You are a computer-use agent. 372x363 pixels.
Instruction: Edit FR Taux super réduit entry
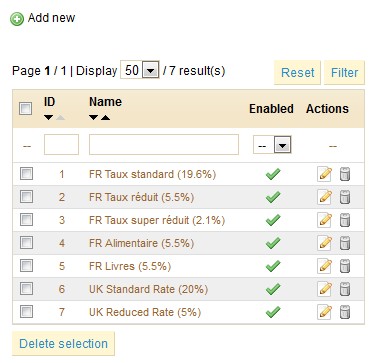pyautogui.click(x=324, y=220)
